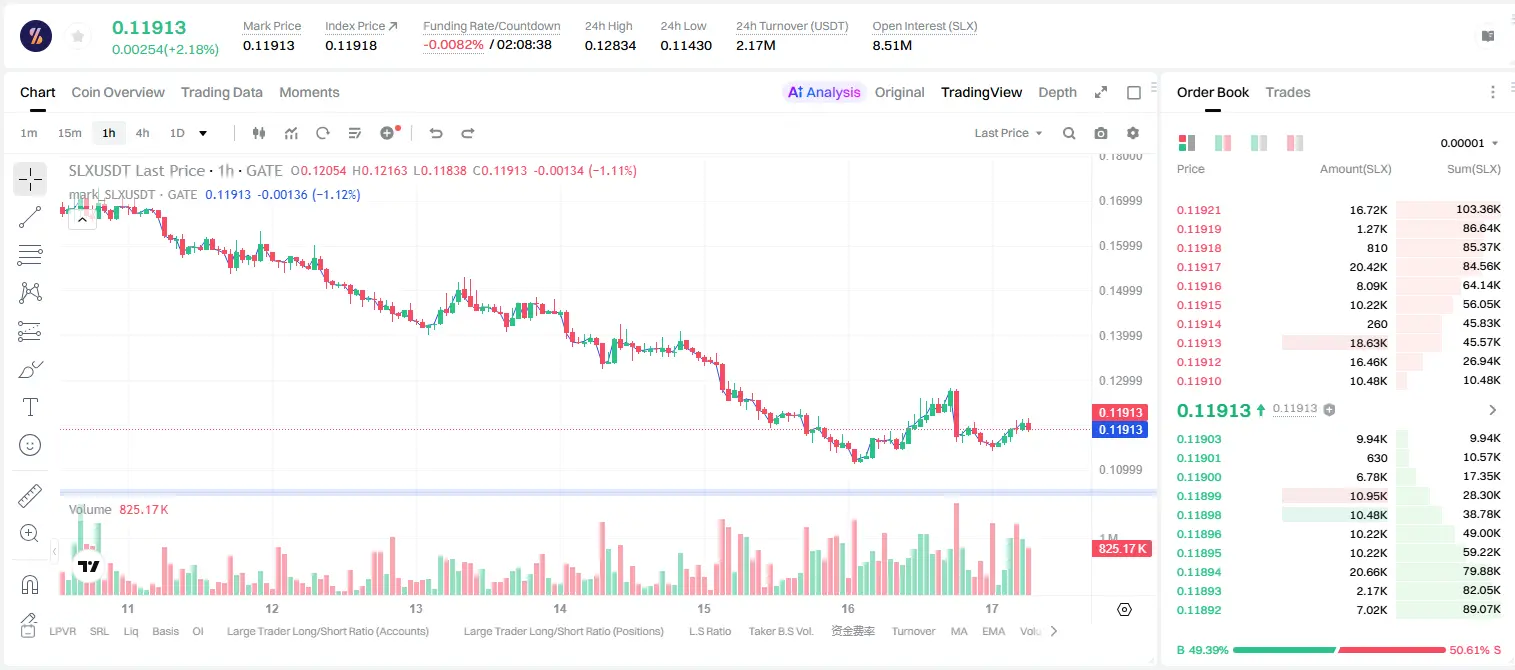The image size is (1515, 670).
Task: Show only sell orders in order book
Action: tap(1296, 143)
